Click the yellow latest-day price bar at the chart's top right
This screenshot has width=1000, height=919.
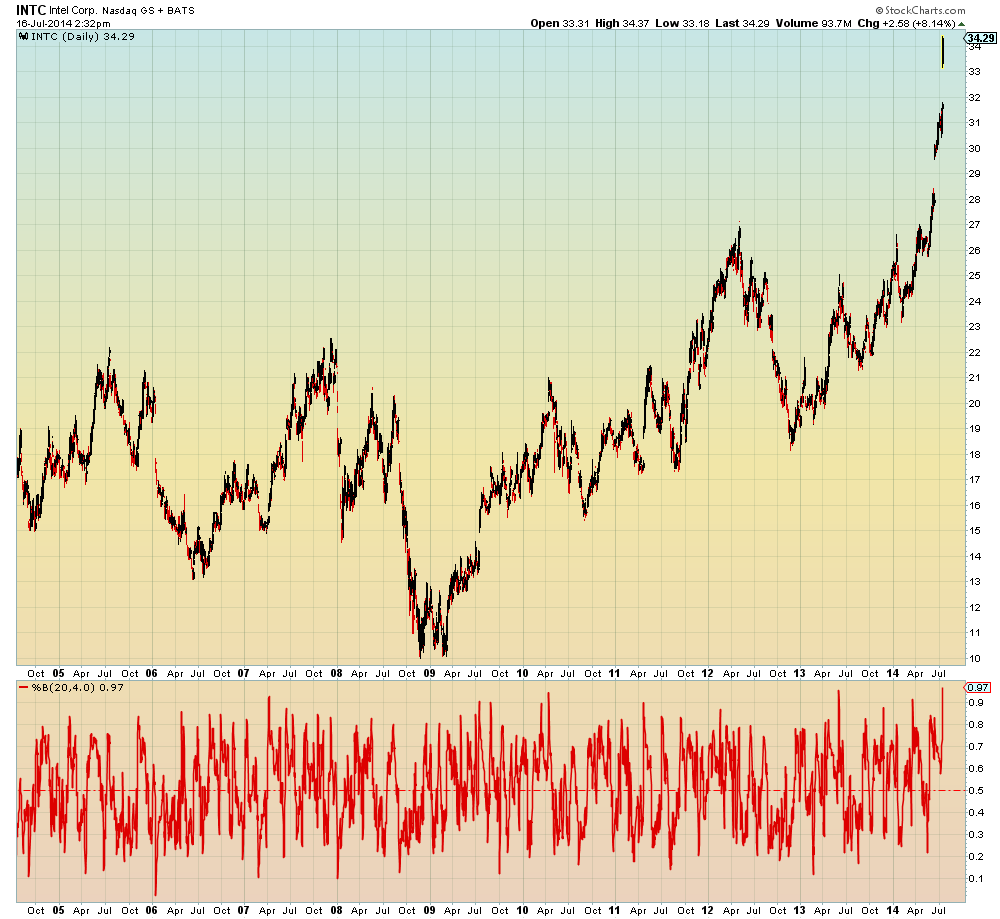click(943, 52)
